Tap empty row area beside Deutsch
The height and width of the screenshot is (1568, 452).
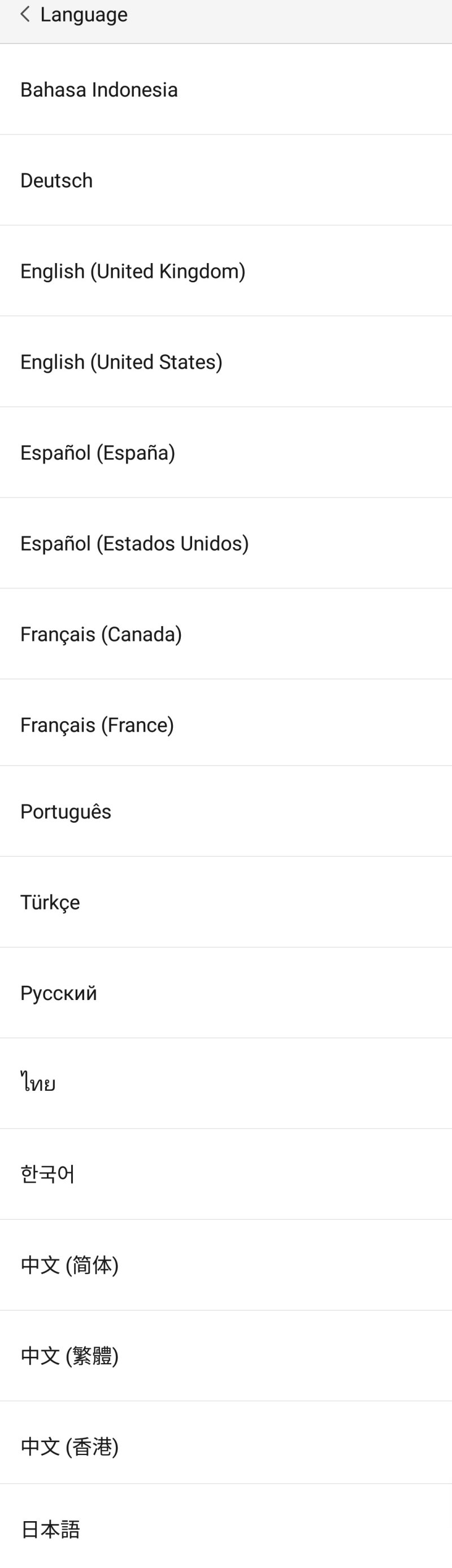click(305, 181)
